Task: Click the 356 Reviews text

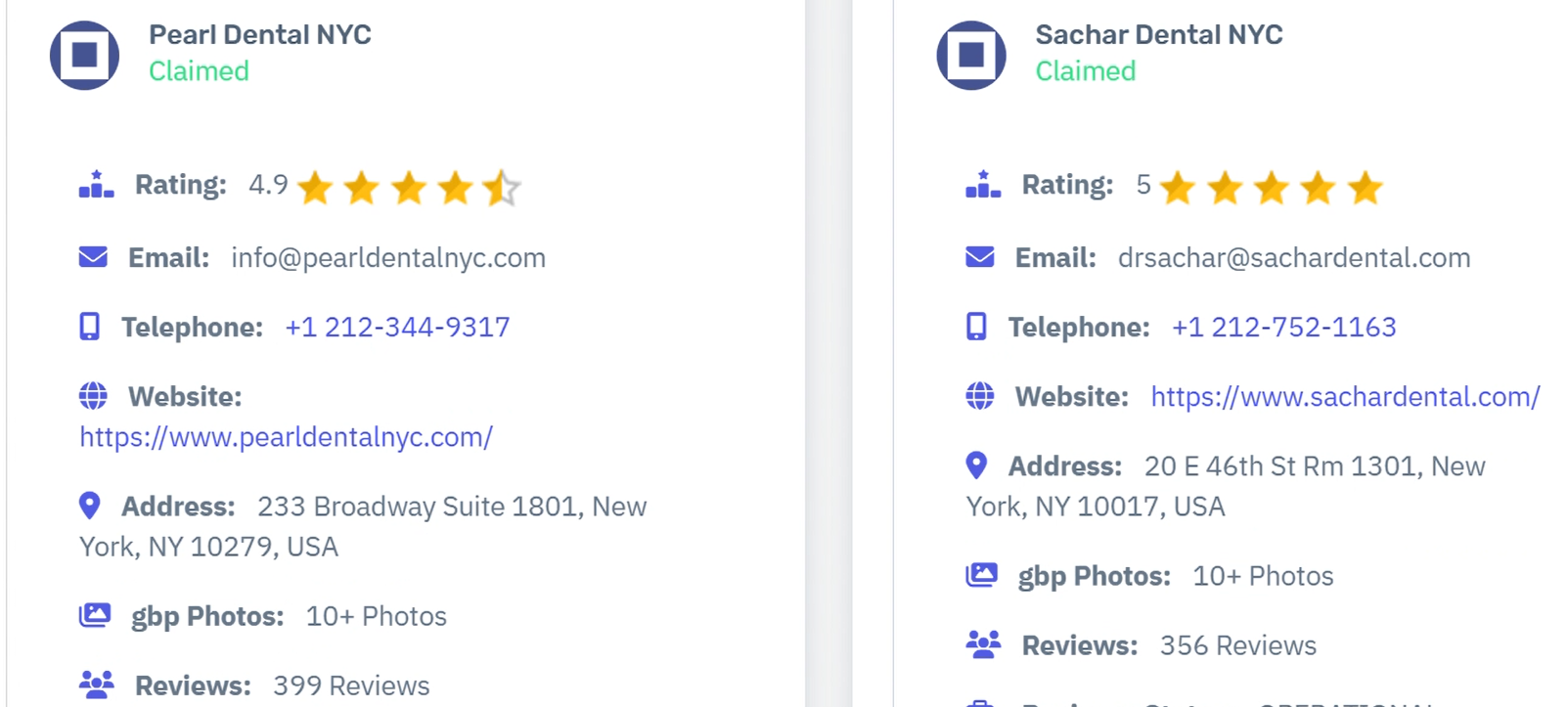Action: pos(1237,645)
